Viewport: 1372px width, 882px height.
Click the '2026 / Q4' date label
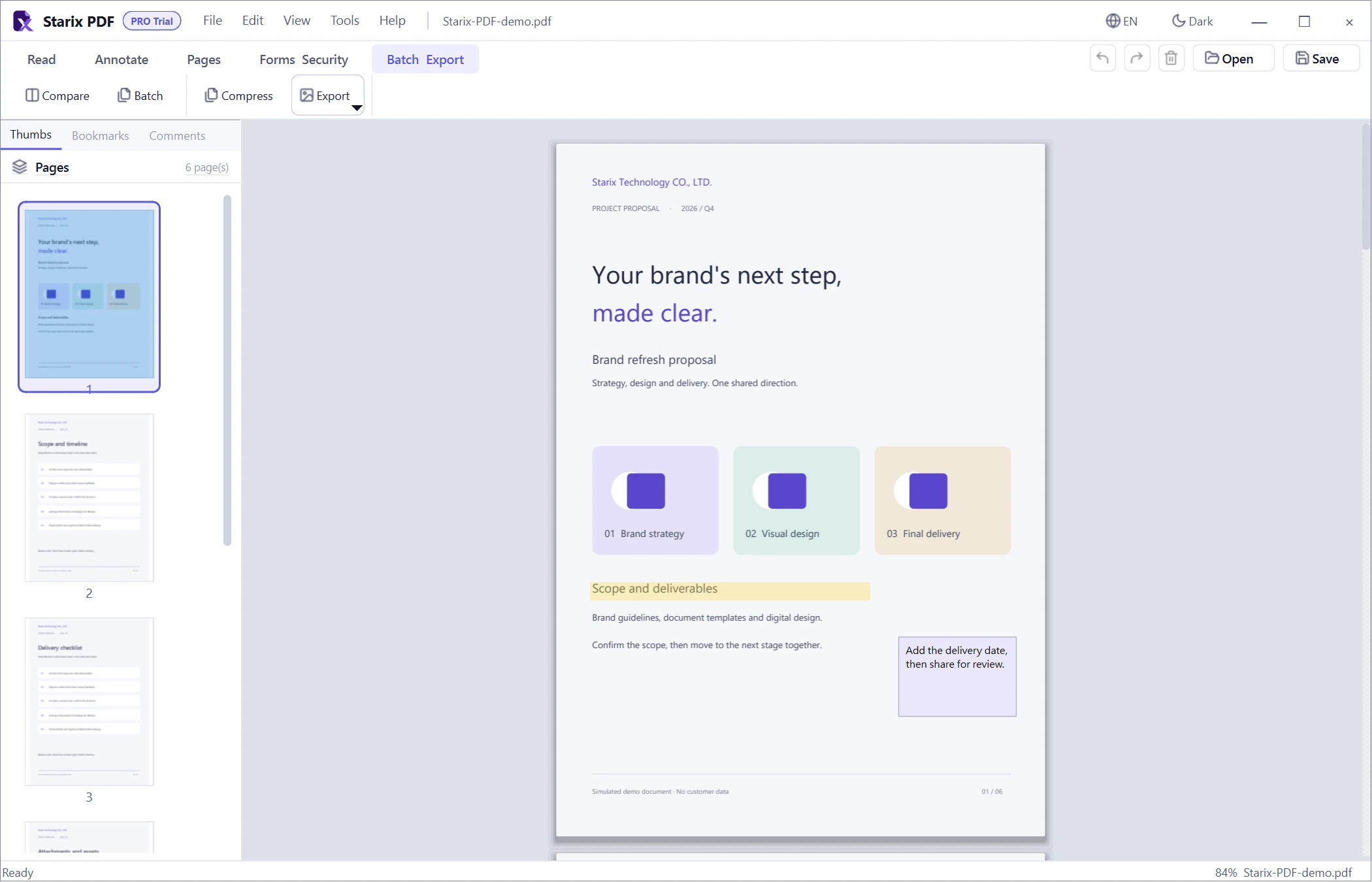click(697, 208)
